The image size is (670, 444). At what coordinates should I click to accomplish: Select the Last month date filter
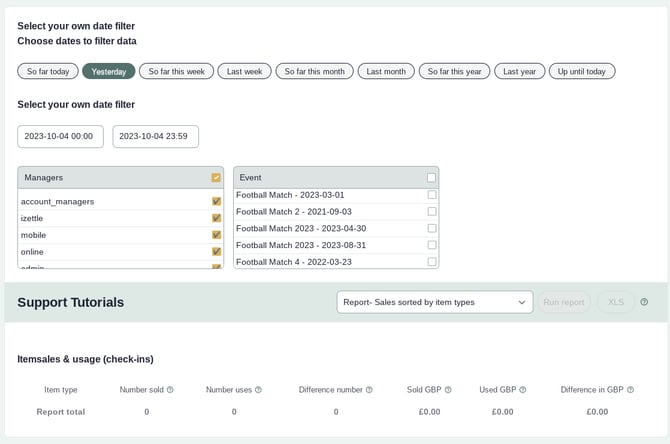pos(386,71)
